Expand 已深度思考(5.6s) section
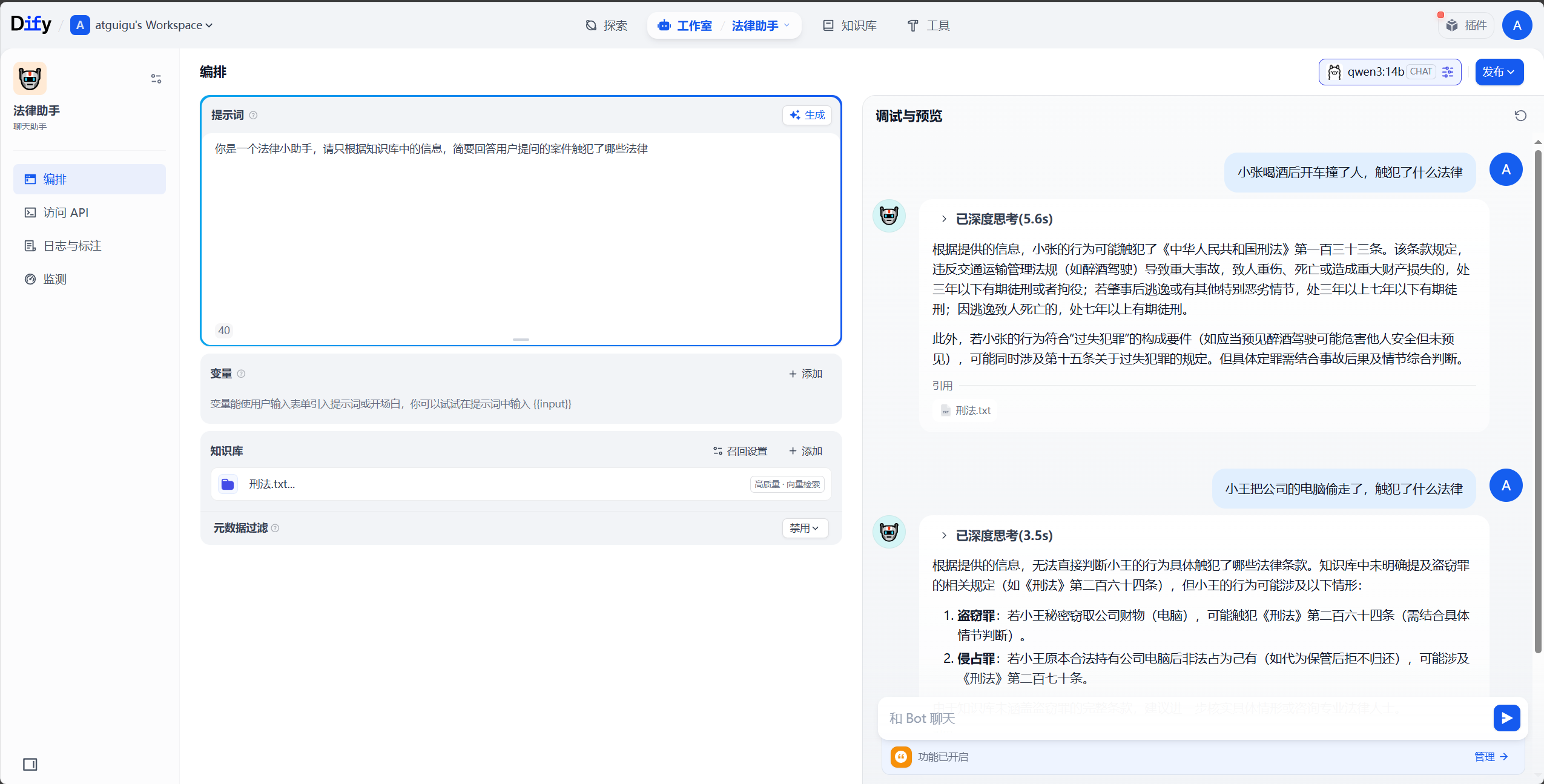This screenshot has height=784, width=1544. [x=998, y=219]
